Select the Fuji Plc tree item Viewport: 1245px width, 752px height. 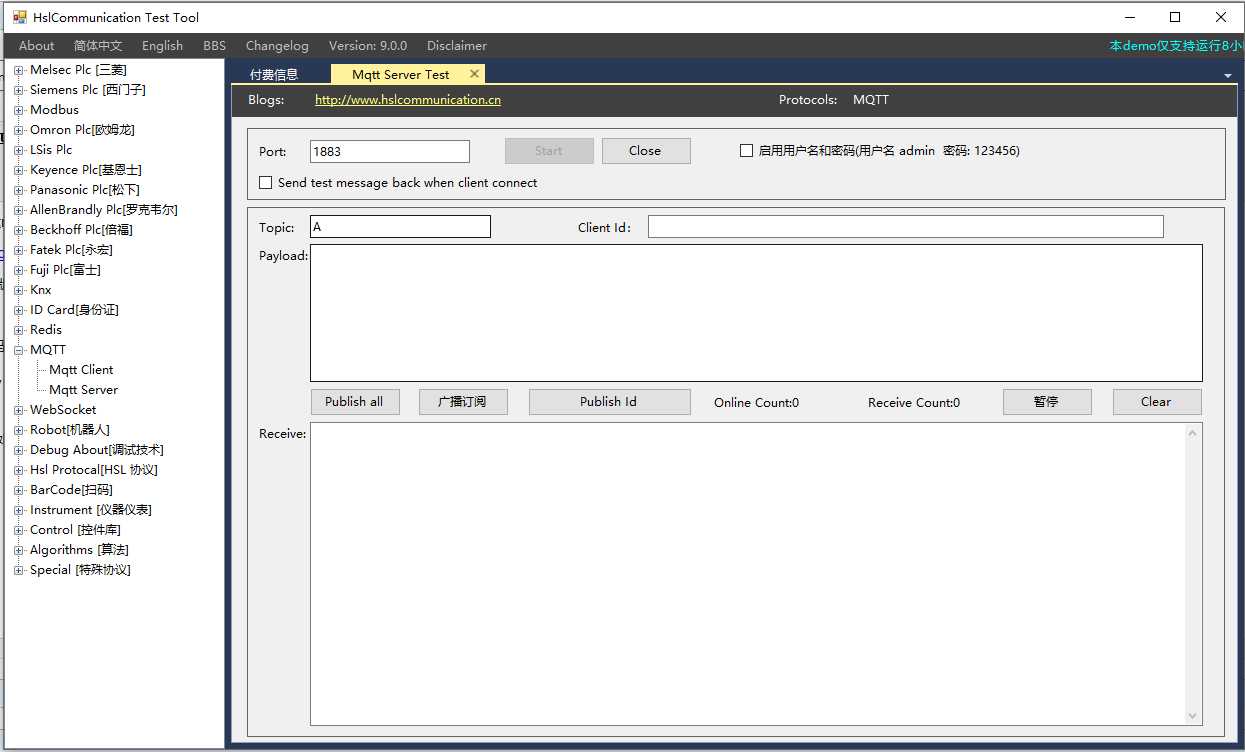pyautogui.click(x=65, y=270)
